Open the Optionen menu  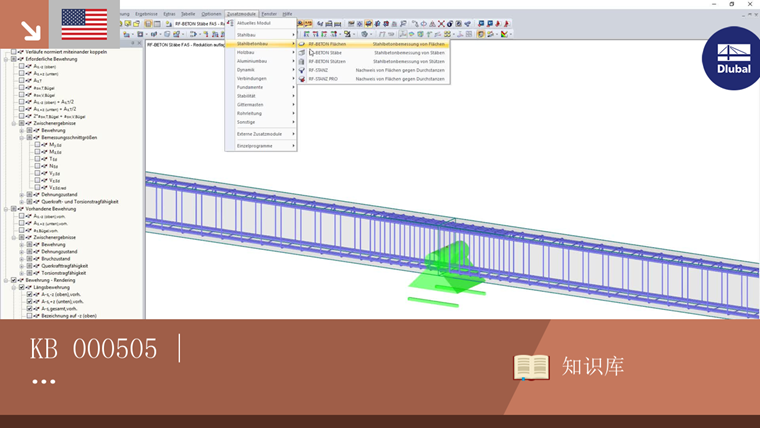point(211,14)
